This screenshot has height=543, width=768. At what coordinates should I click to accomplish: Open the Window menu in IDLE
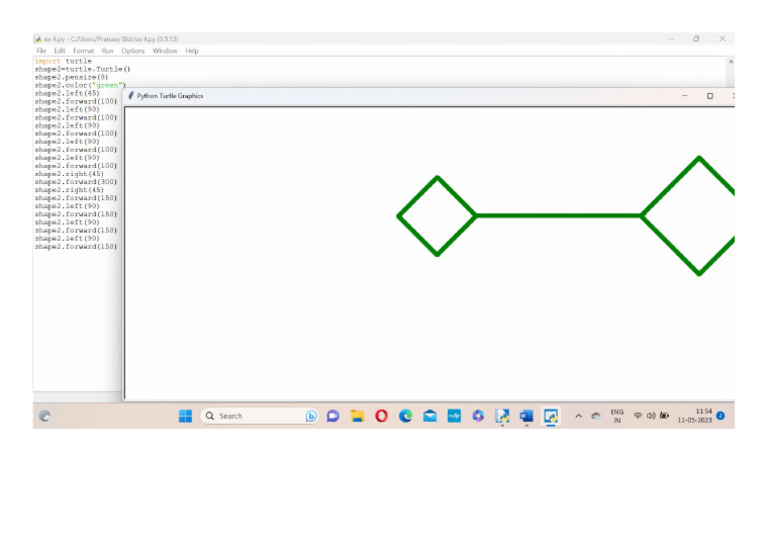165,51
